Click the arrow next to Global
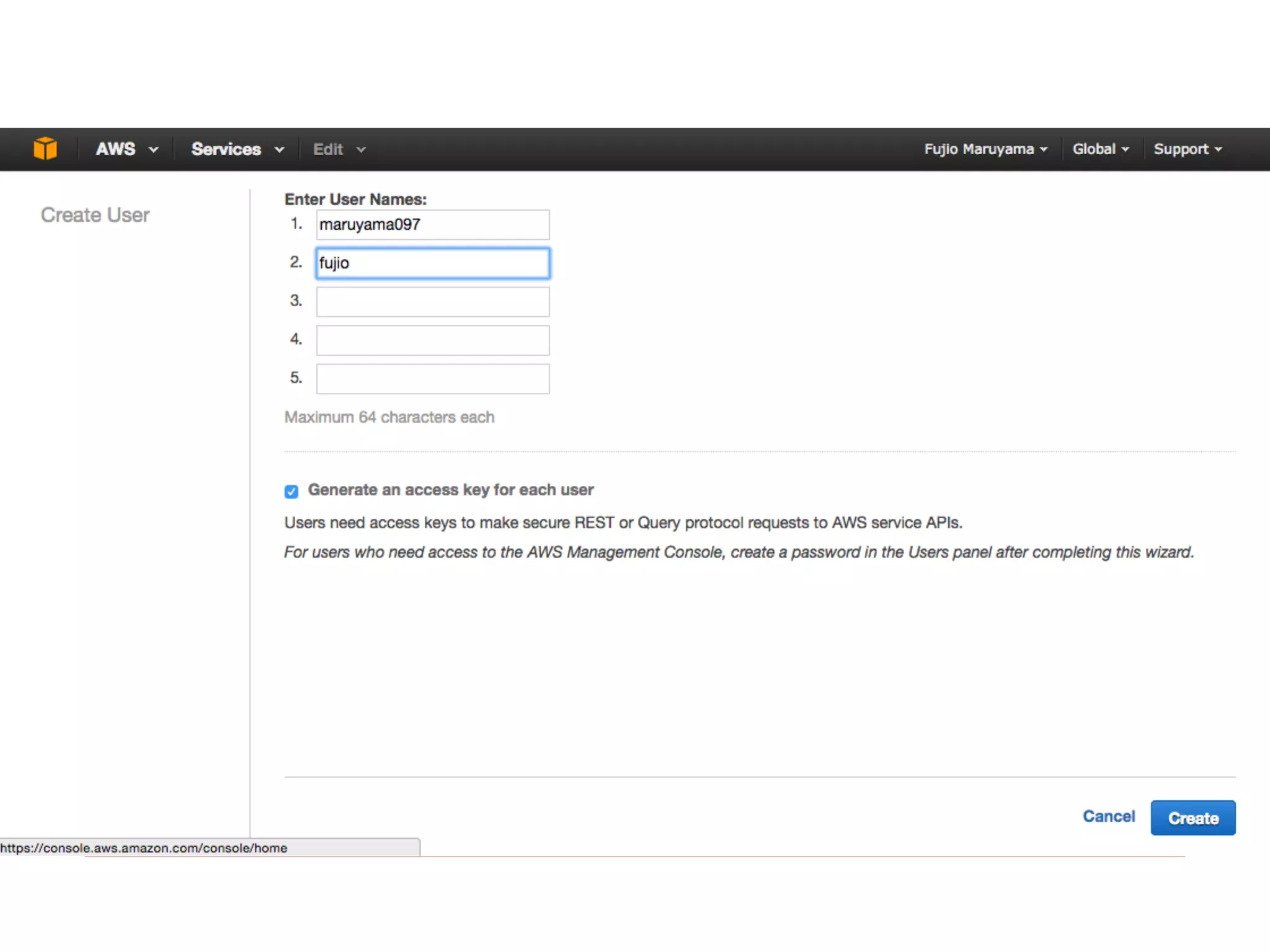Image resolution: width=1270 pixels, height=952 pixels. 1126,149
